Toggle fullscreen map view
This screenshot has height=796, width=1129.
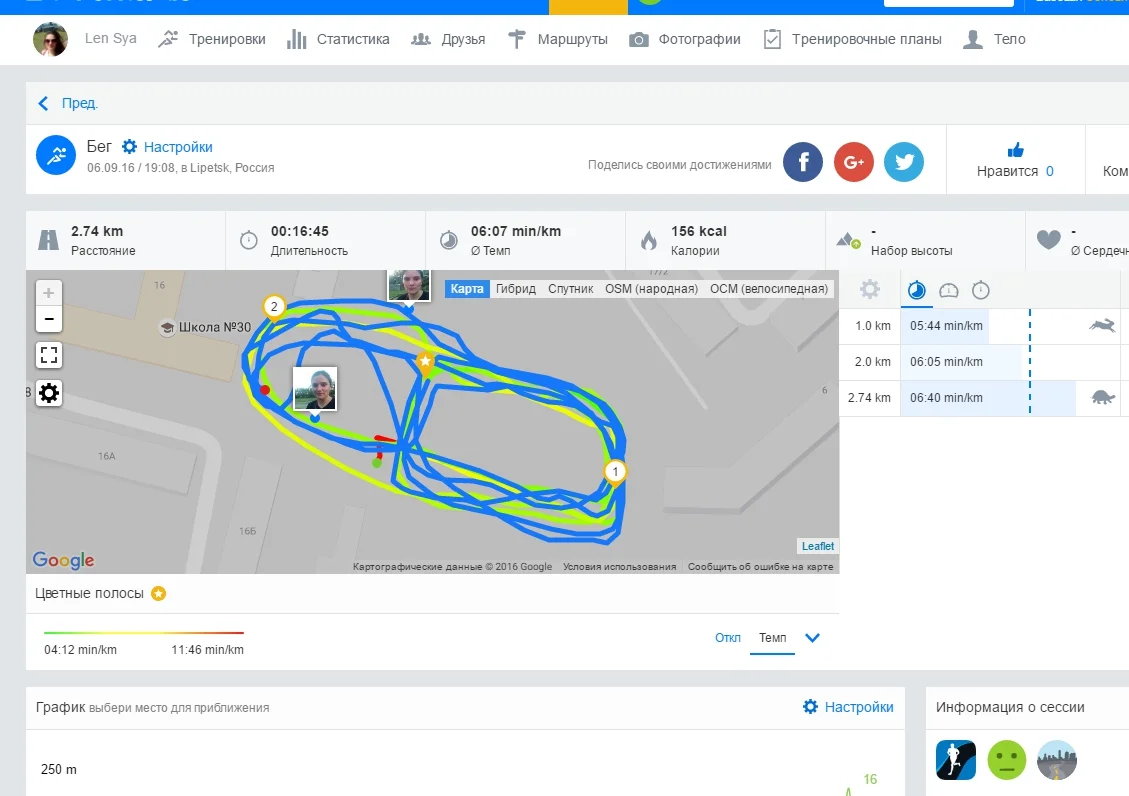pyautogui.click(x=49, y=355)
